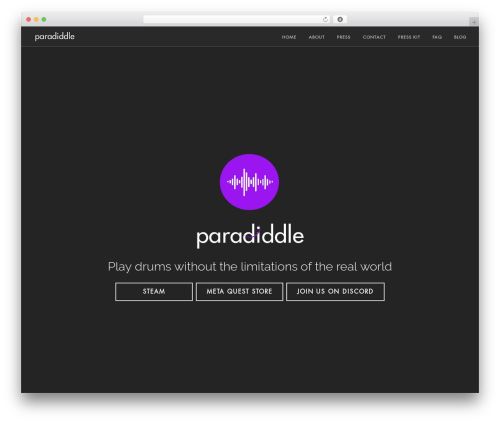The height and width of the screenshot is (423, 500).
Task: Click the large paradiddle wordmark
Action: [250, 236]
